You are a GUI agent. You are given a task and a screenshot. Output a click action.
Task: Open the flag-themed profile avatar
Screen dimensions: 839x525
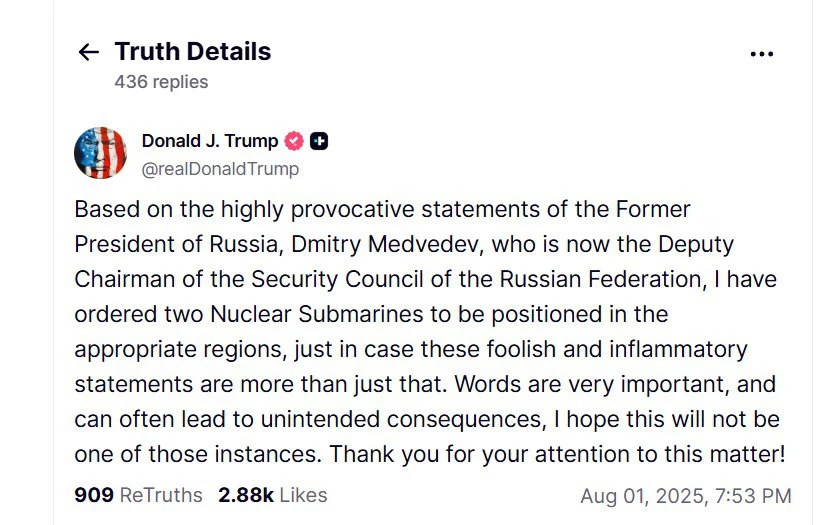pyautogui.click(x=100, y=153)
